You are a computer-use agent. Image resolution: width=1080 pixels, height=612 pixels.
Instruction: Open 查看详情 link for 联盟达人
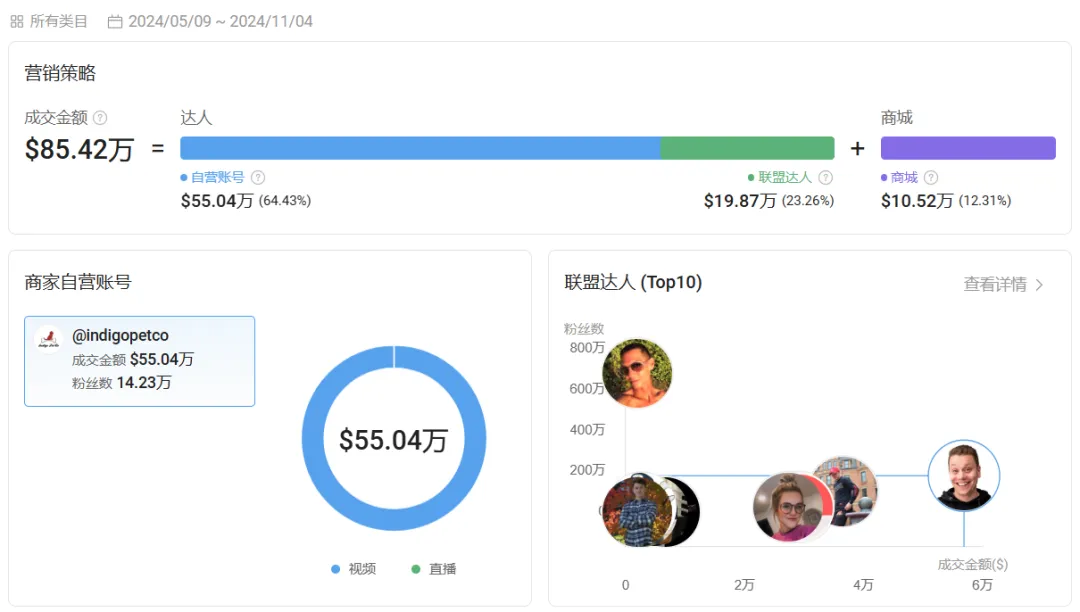(x=994, y=285)
